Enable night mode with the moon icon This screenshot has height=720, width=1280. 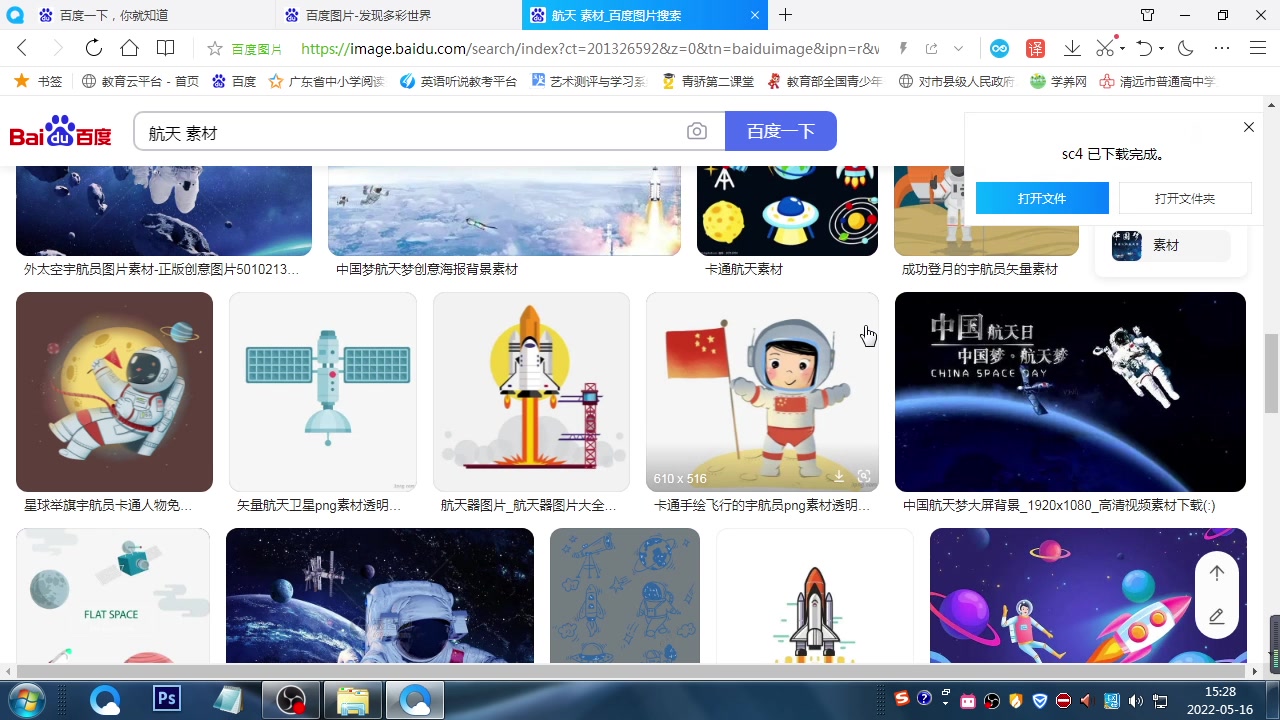1184,48
